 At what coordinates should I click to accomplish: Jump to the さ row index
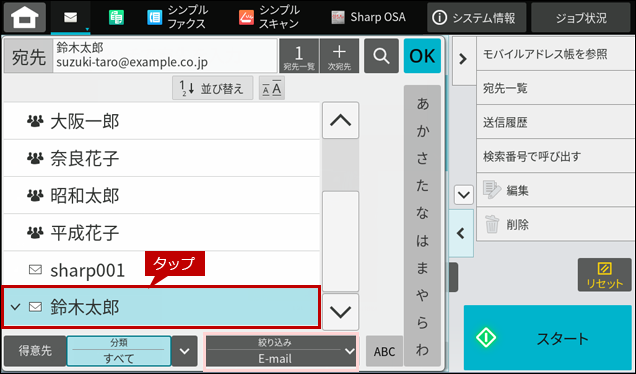[422, 158]
